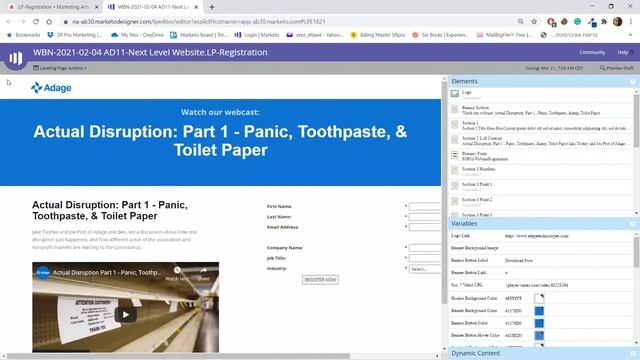Click the Job Title input field
Screen dimensions: 640x360
(x=425, y=258)
